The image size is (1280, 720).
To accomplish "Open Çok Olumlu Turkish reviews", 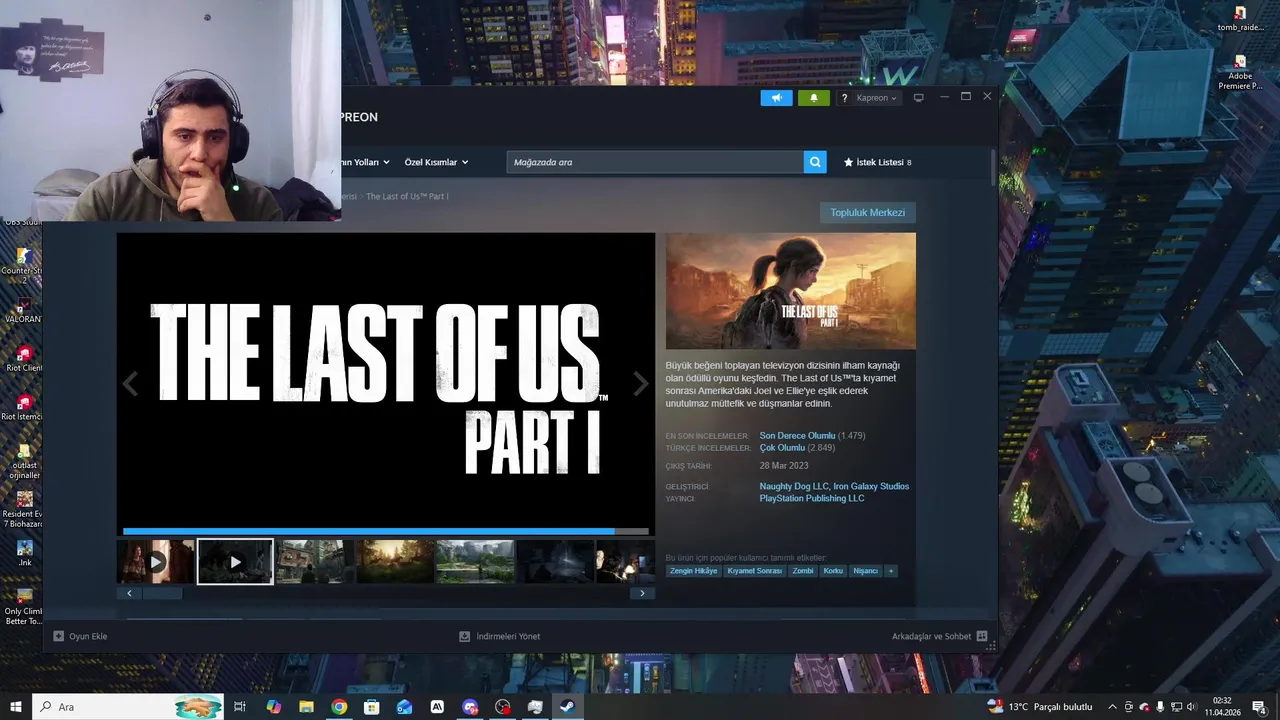I will pos(782,448).
